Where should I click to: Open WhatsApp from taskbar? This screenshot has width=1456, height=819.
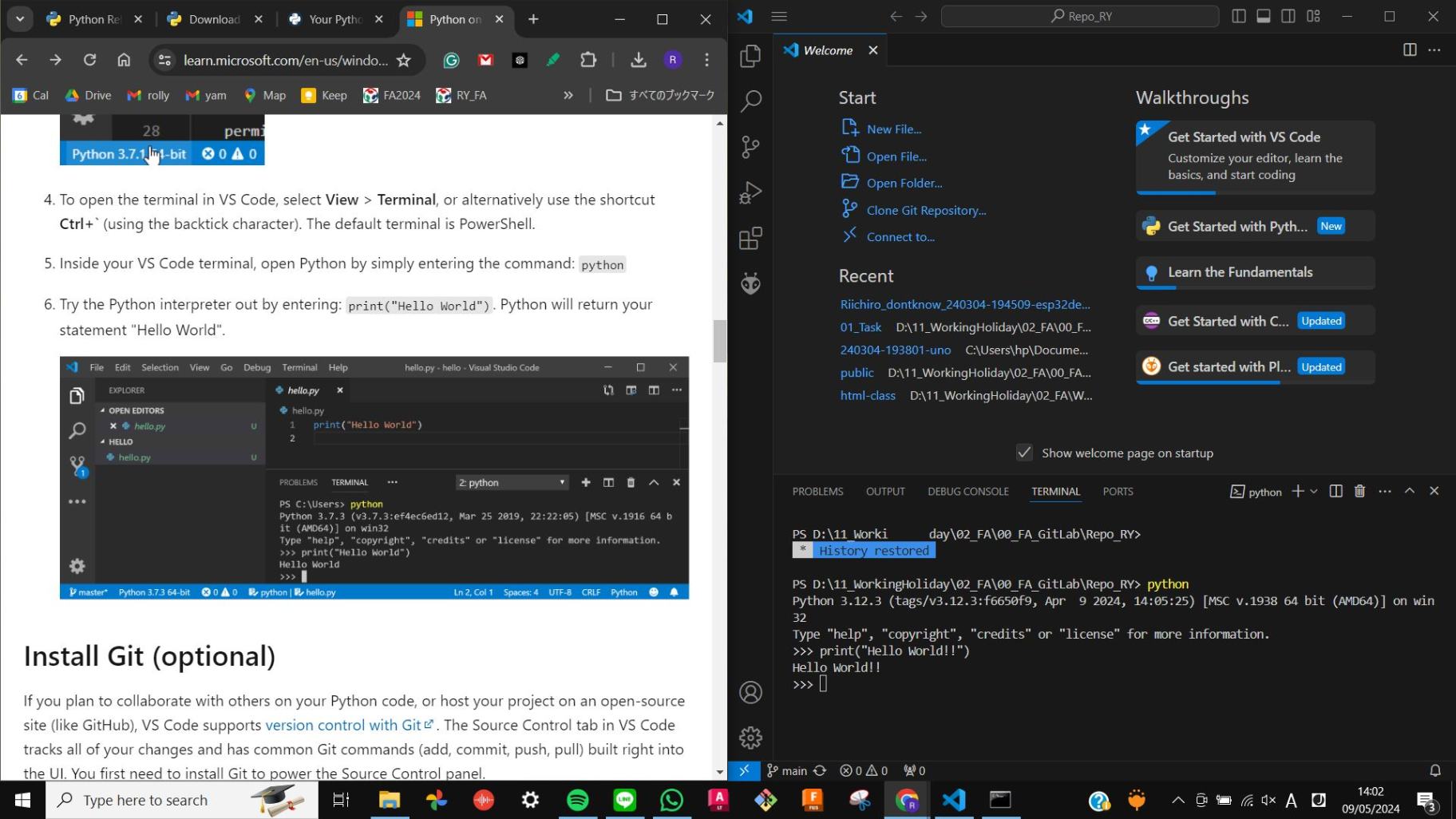[x=671, y=800]
